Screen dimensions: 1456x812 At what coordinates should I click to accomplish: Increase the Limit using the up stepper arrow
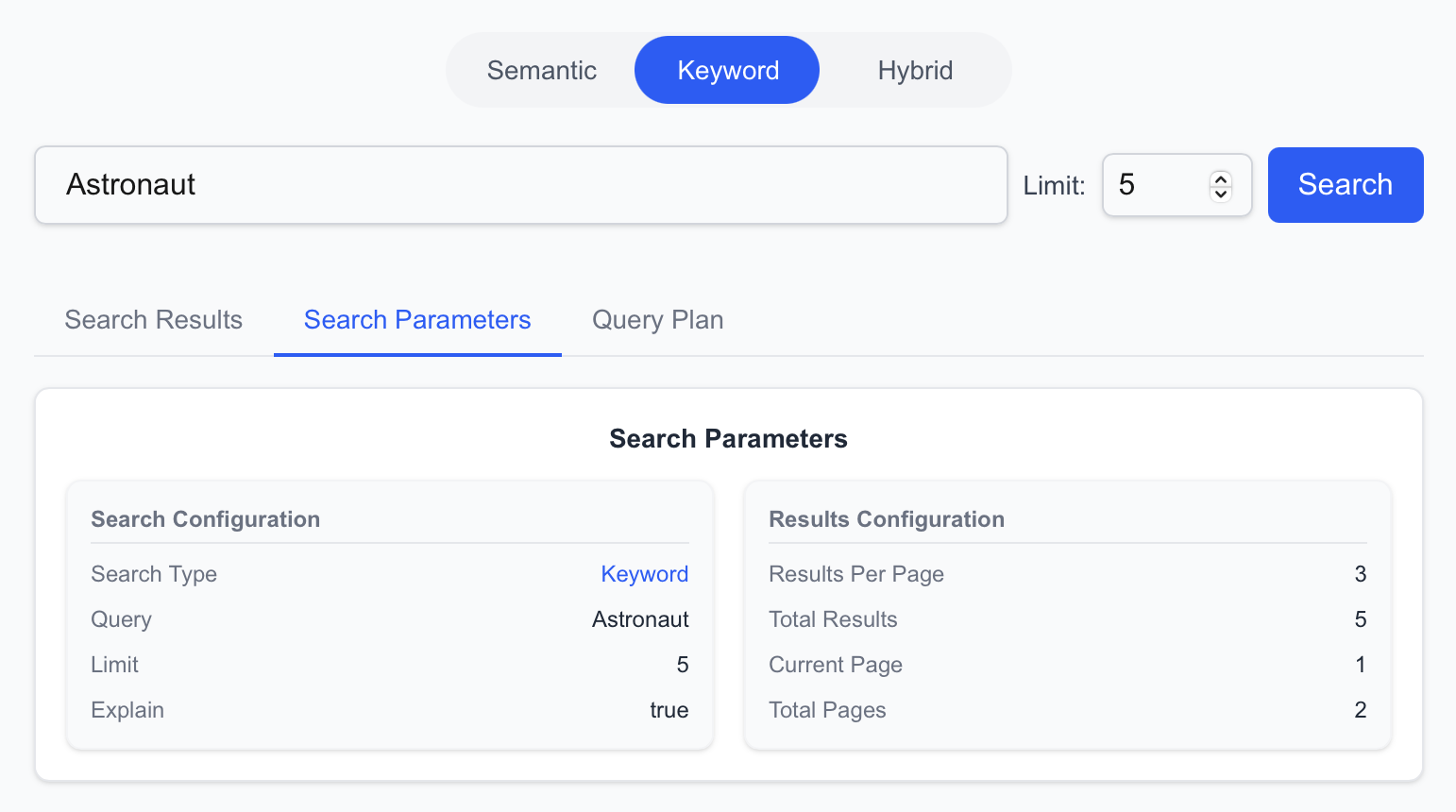[1220, 177]
